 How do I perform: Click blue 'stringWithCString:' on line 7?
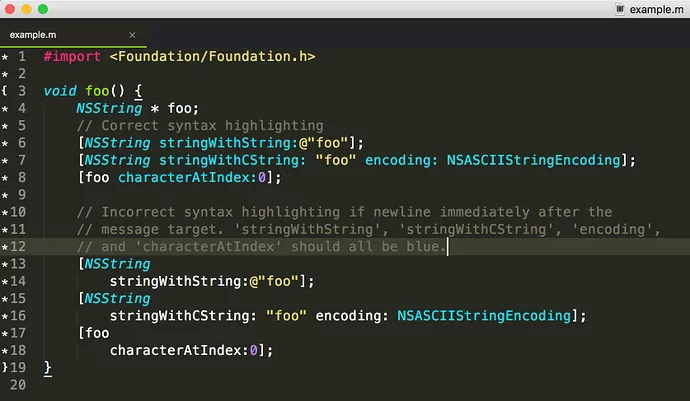tap(232, 160)
